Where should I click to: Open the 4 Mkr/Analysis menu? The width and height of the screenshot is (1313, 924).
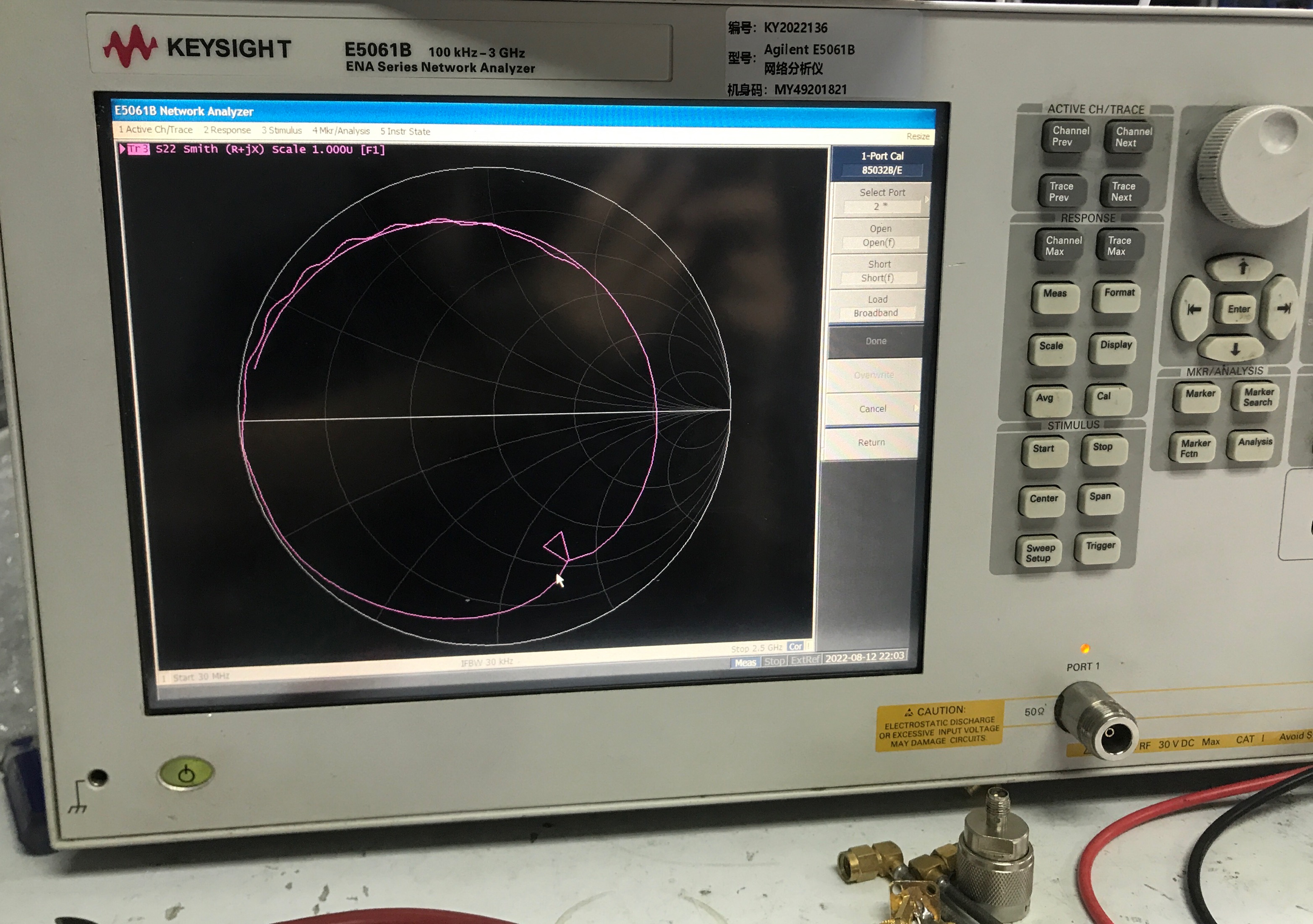coord(341,131)
